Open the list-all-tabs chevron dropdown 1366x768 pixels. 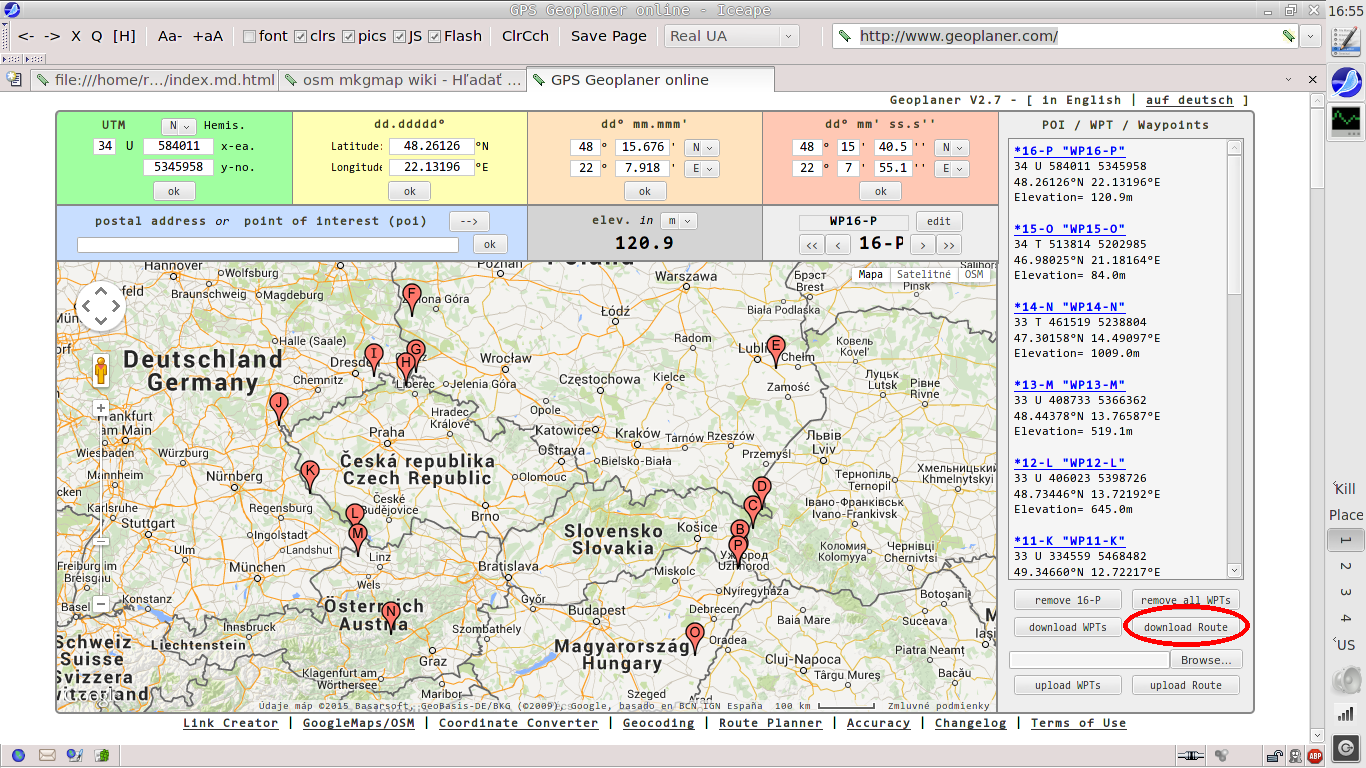[x=1286, y=80]
